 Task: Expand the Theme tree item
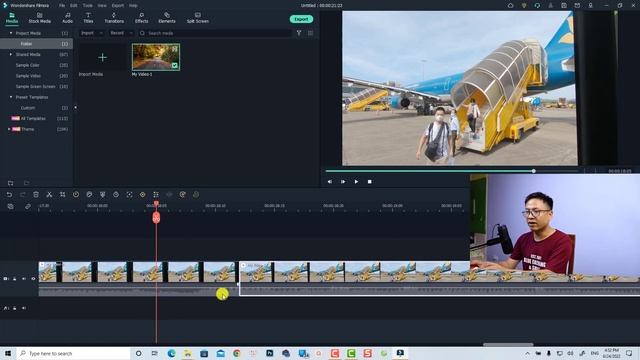click(x=9, y=129)
